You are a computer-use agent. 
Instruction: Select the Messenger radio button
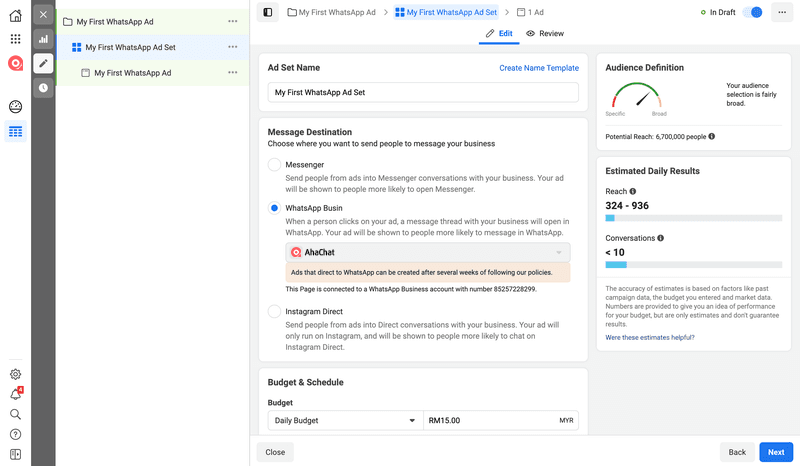[274, 164]
